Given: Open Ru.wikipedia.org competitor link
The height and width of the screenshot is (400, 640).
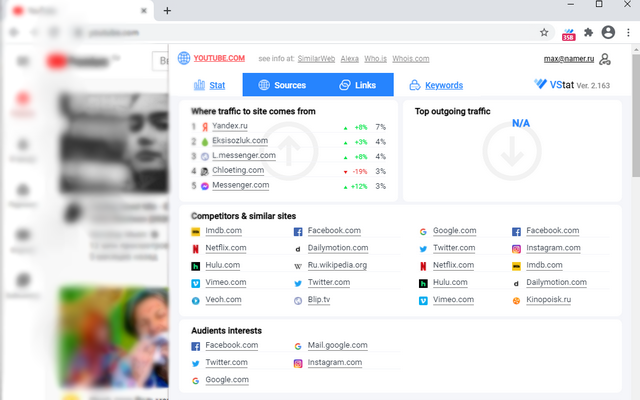Looking at the screenshot, I should point(337,265).
